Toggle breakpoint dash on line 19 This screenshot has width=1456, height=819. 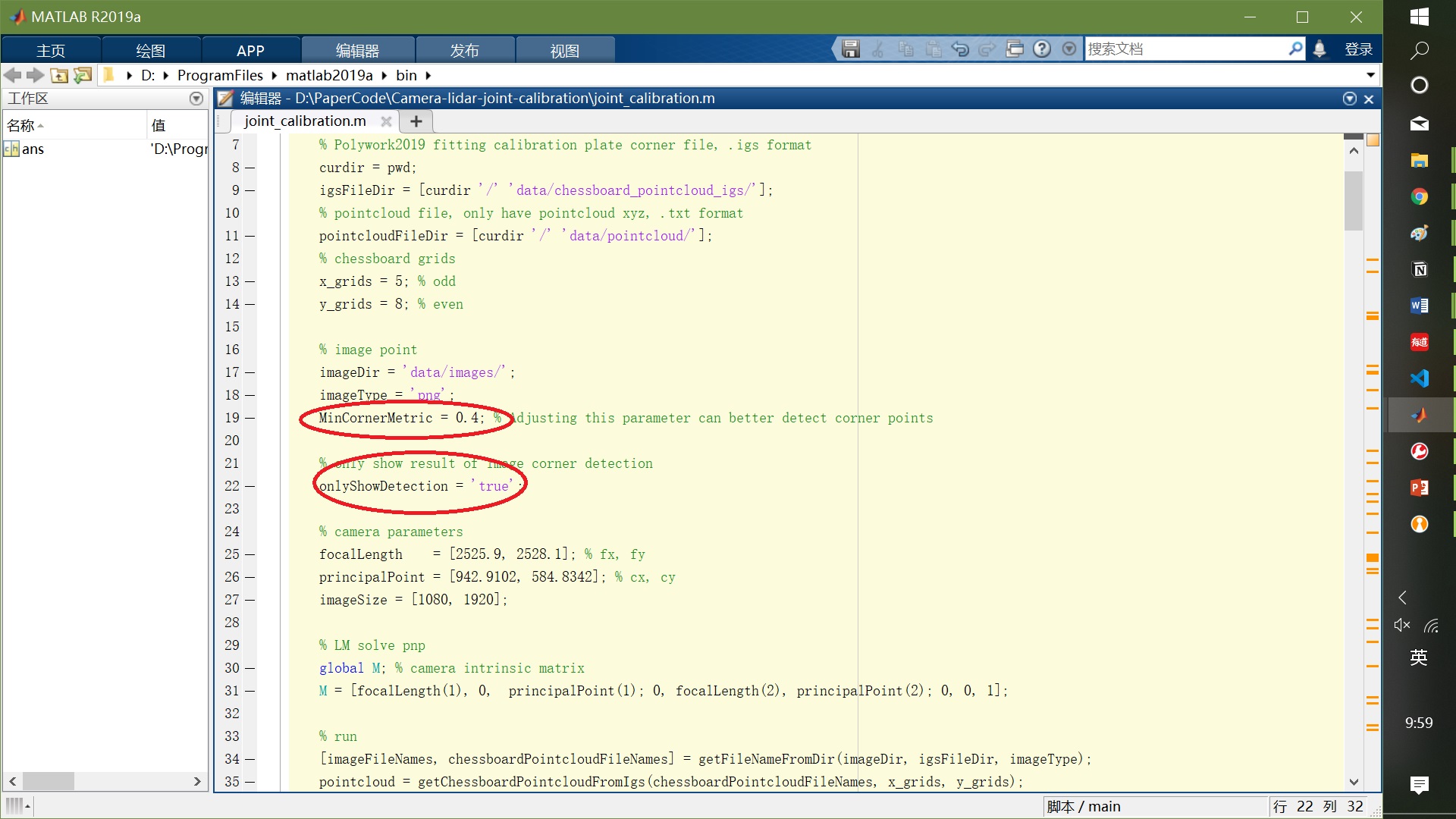click(250, 418)
